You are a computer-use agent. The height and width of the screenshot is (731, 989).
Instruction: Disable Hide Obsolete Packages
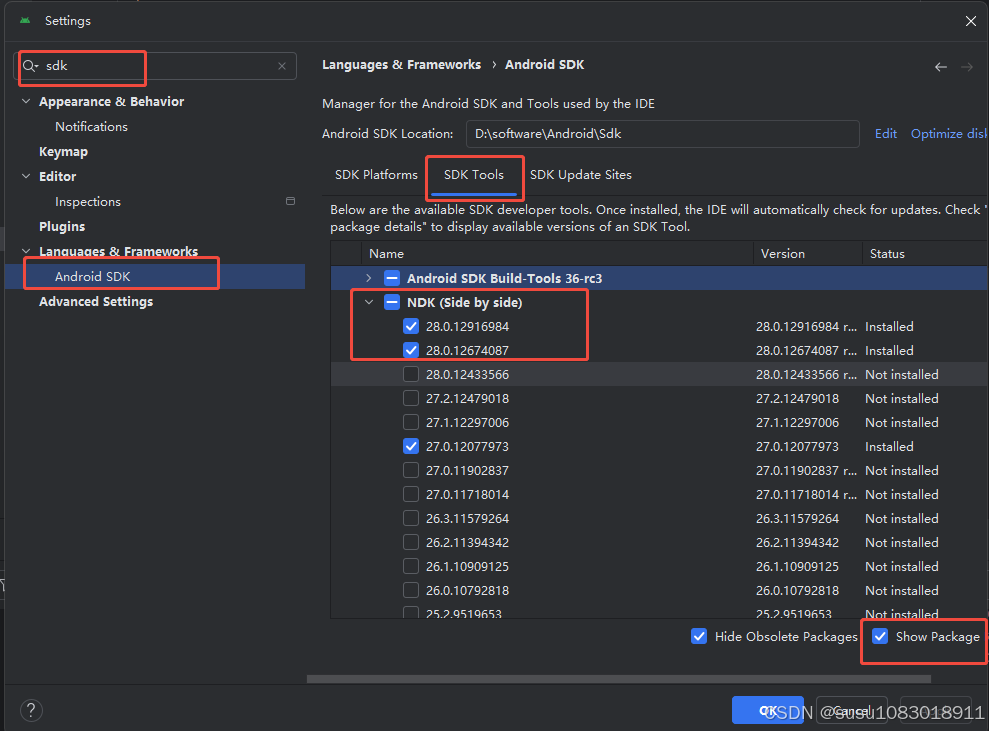click(699, 636)
